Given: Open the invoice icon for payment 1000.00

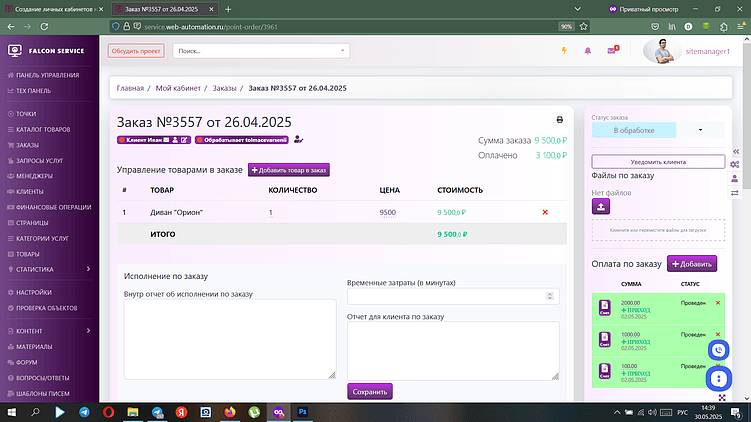Looking at the screenshot, I should 605,339.
